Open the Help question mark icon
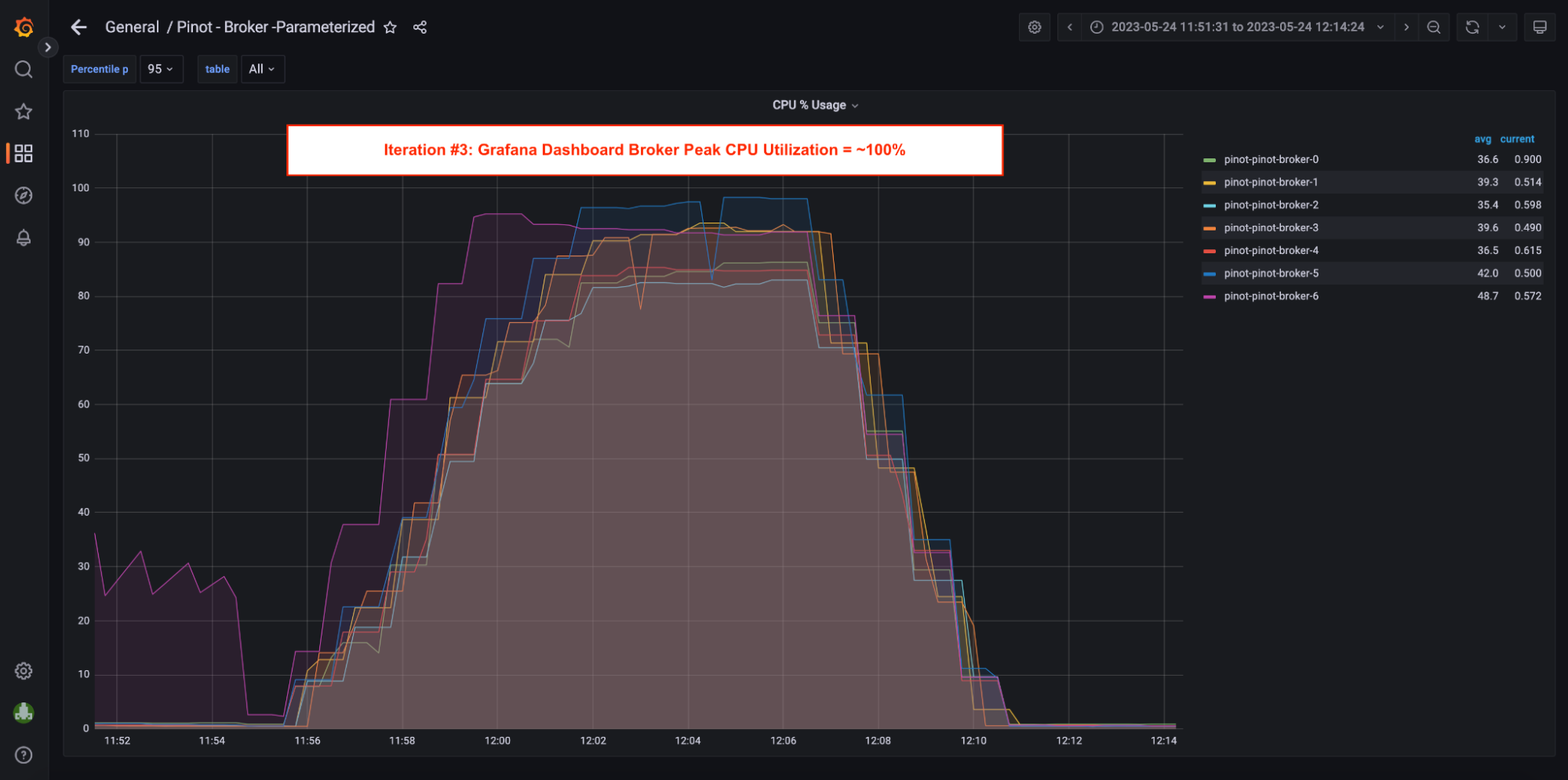 click(24, 755)
